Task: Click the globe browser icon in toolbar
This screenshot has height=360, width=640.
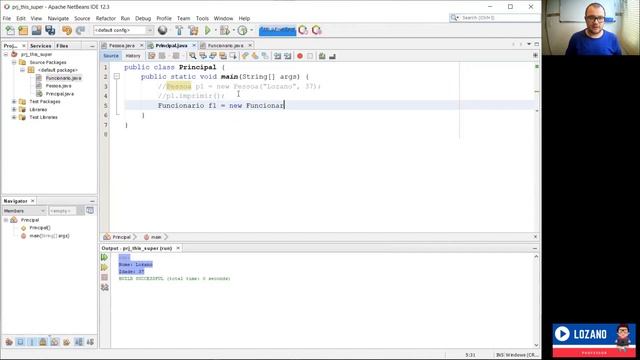Action: [x=162, y=30]
